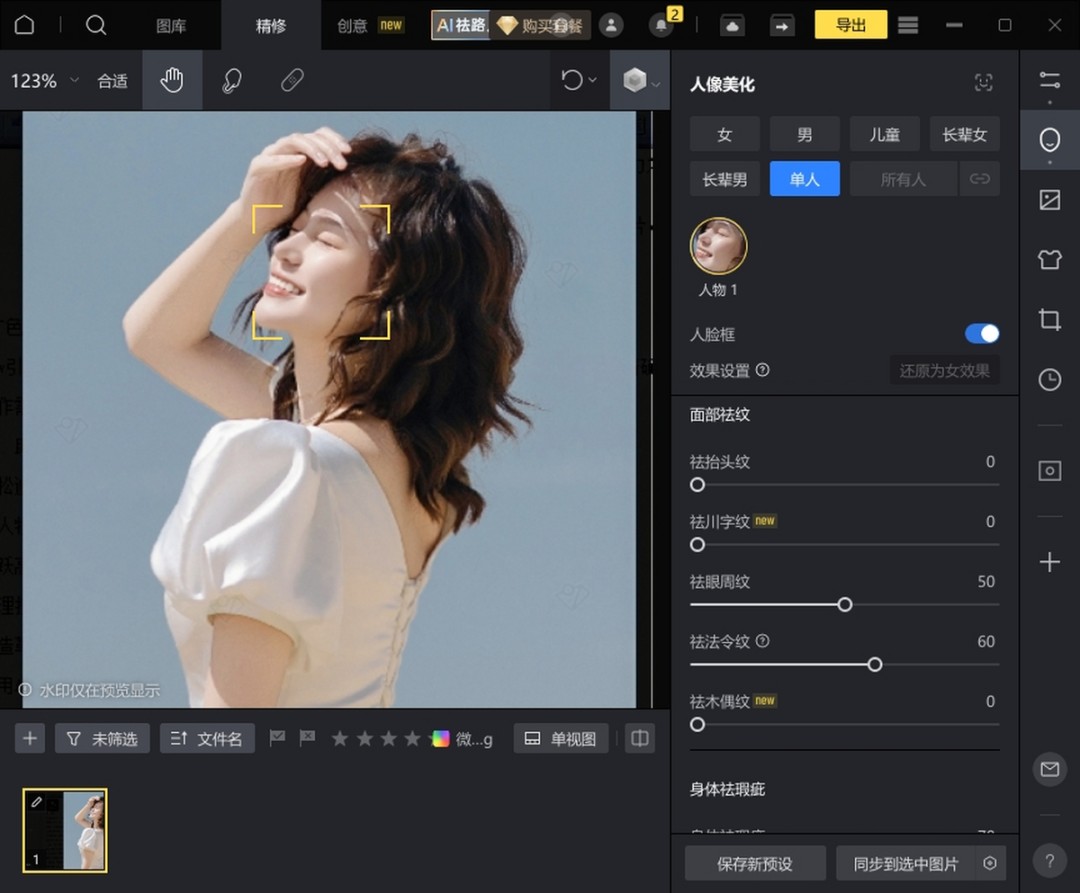
Task: Switch gender preset to 男
Action: coord(804,133)
